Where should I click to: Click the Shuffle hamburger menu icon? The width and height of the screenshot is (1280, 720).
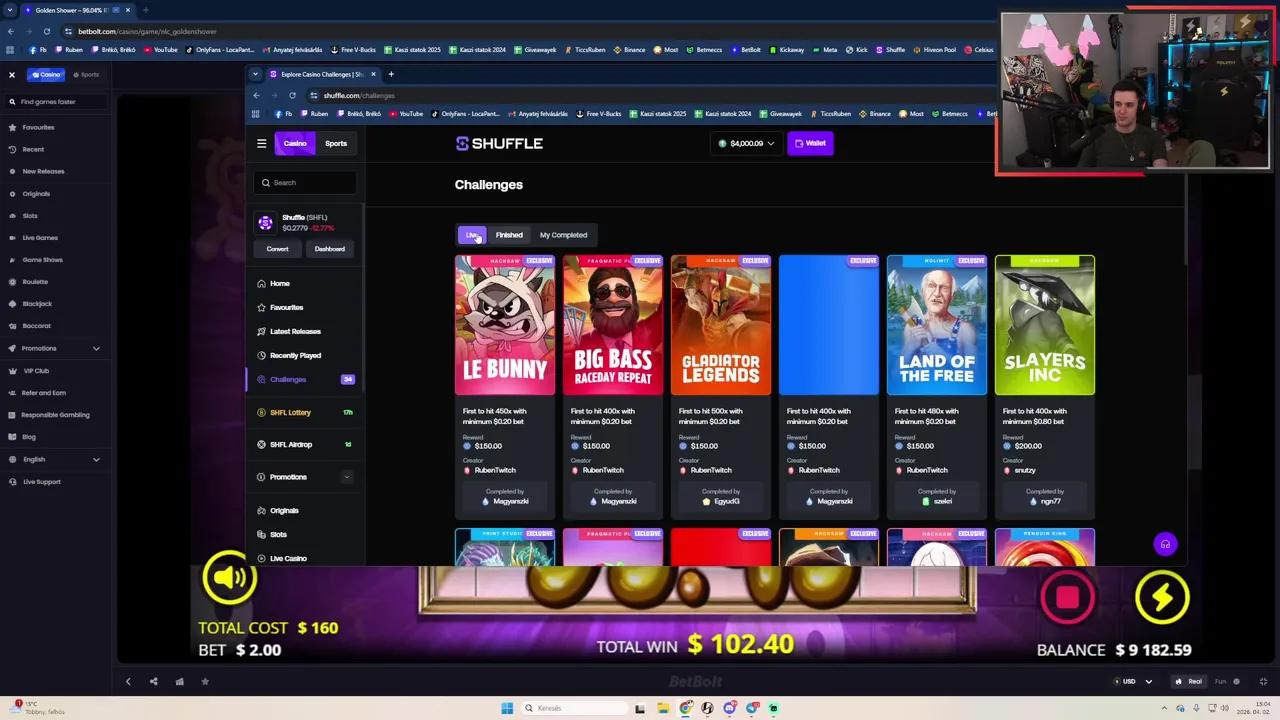coord(262,143)
